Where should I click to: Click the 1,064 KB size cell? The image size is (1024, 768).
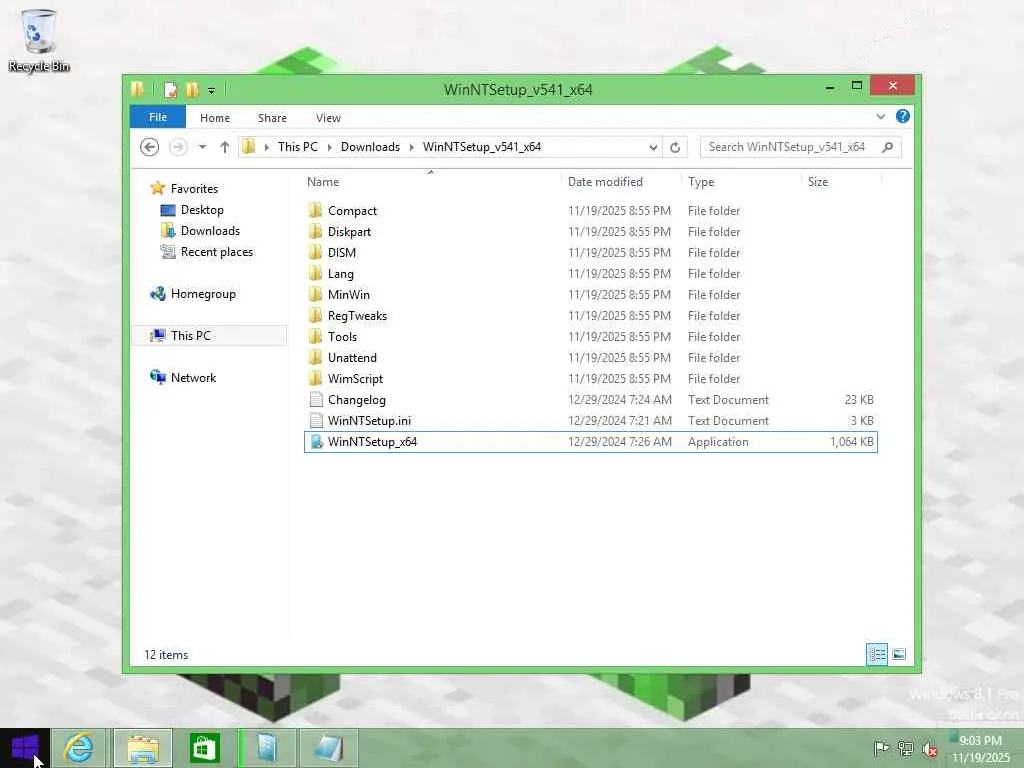pyautogui.click(x=852, y=441)
